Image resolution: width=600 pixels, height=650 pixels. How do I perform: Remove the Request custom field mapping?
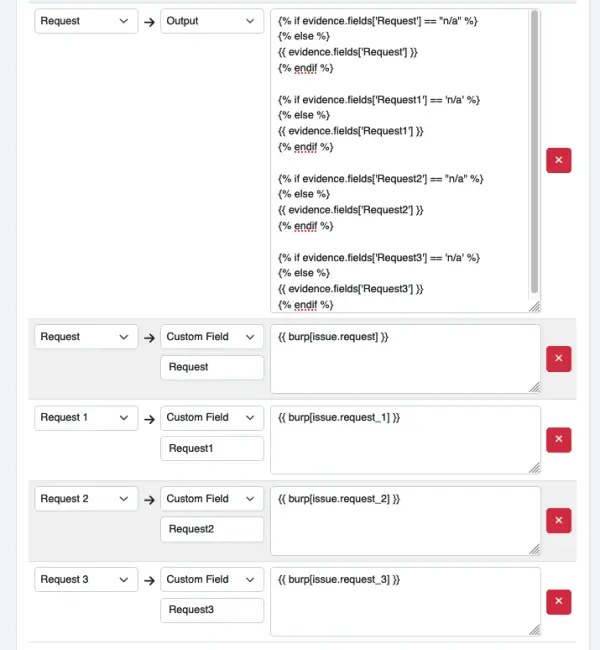(558, 359)
